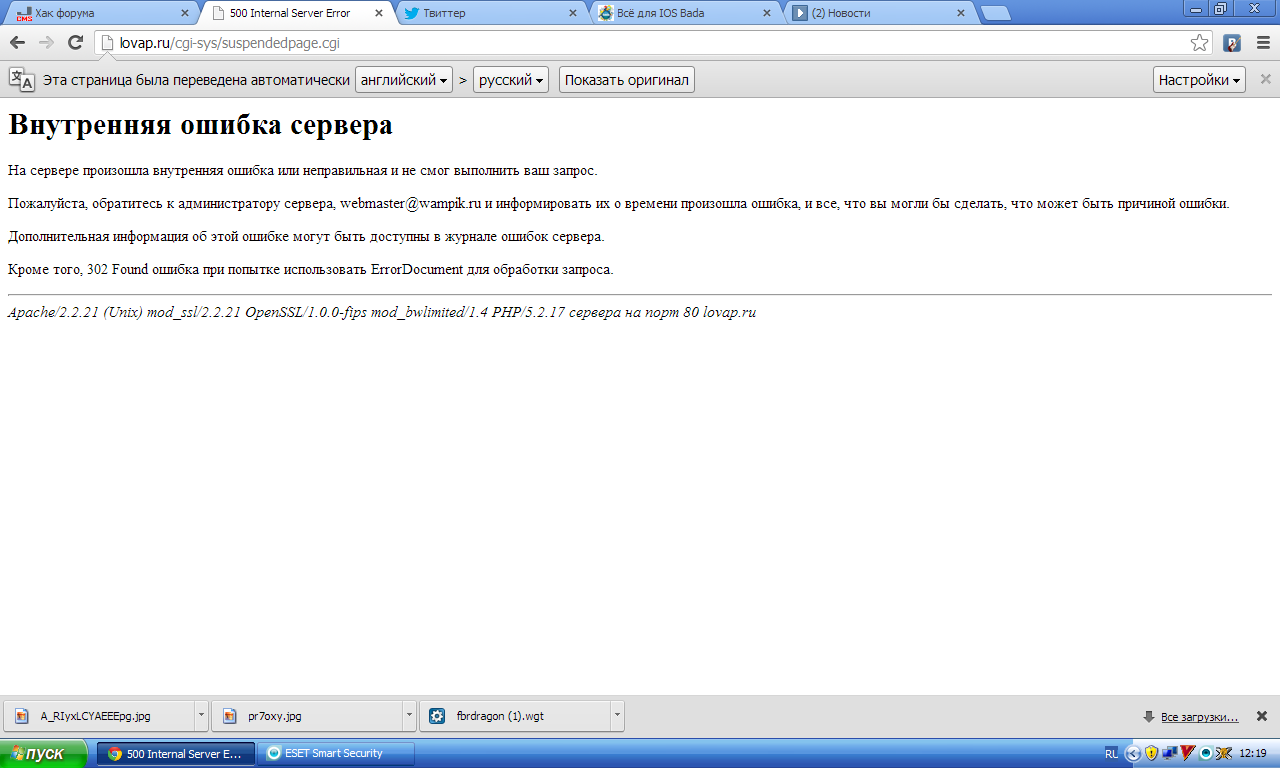
Task: Click the RL language indicator in tray
Action: click(x=1112, y=753)
